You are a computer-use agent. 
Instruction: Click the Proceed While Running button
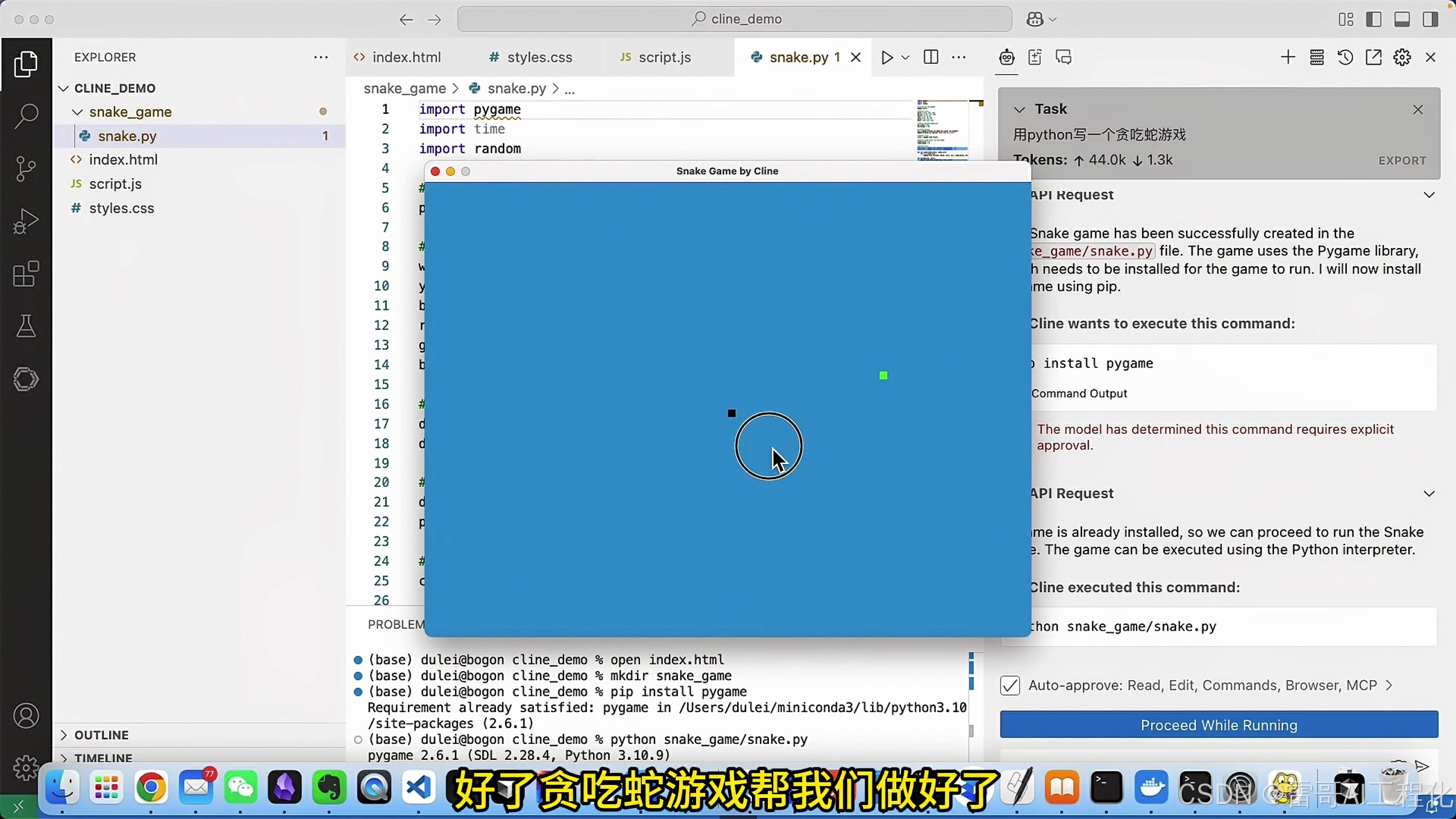tap(1219, 725)
